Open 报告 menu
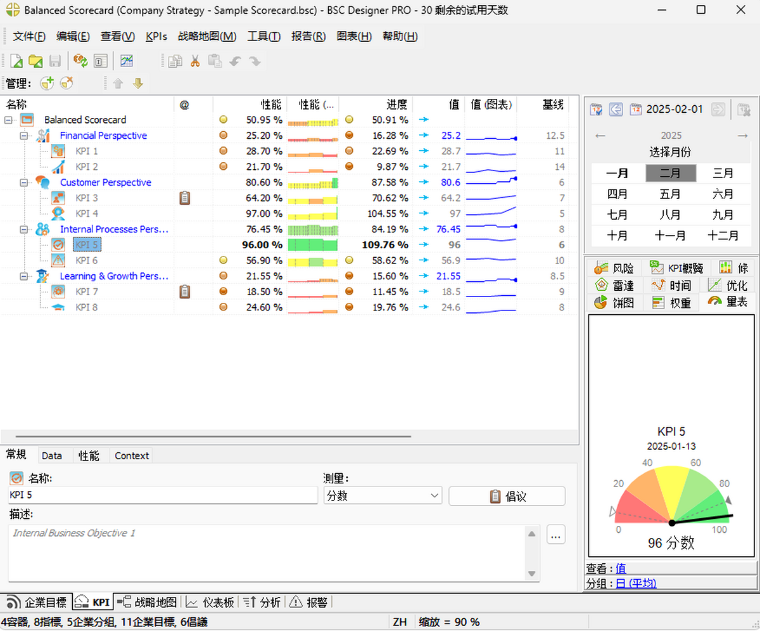Image resolution: width=760 pixels, height=631 pixels. [x=308, y=36]
